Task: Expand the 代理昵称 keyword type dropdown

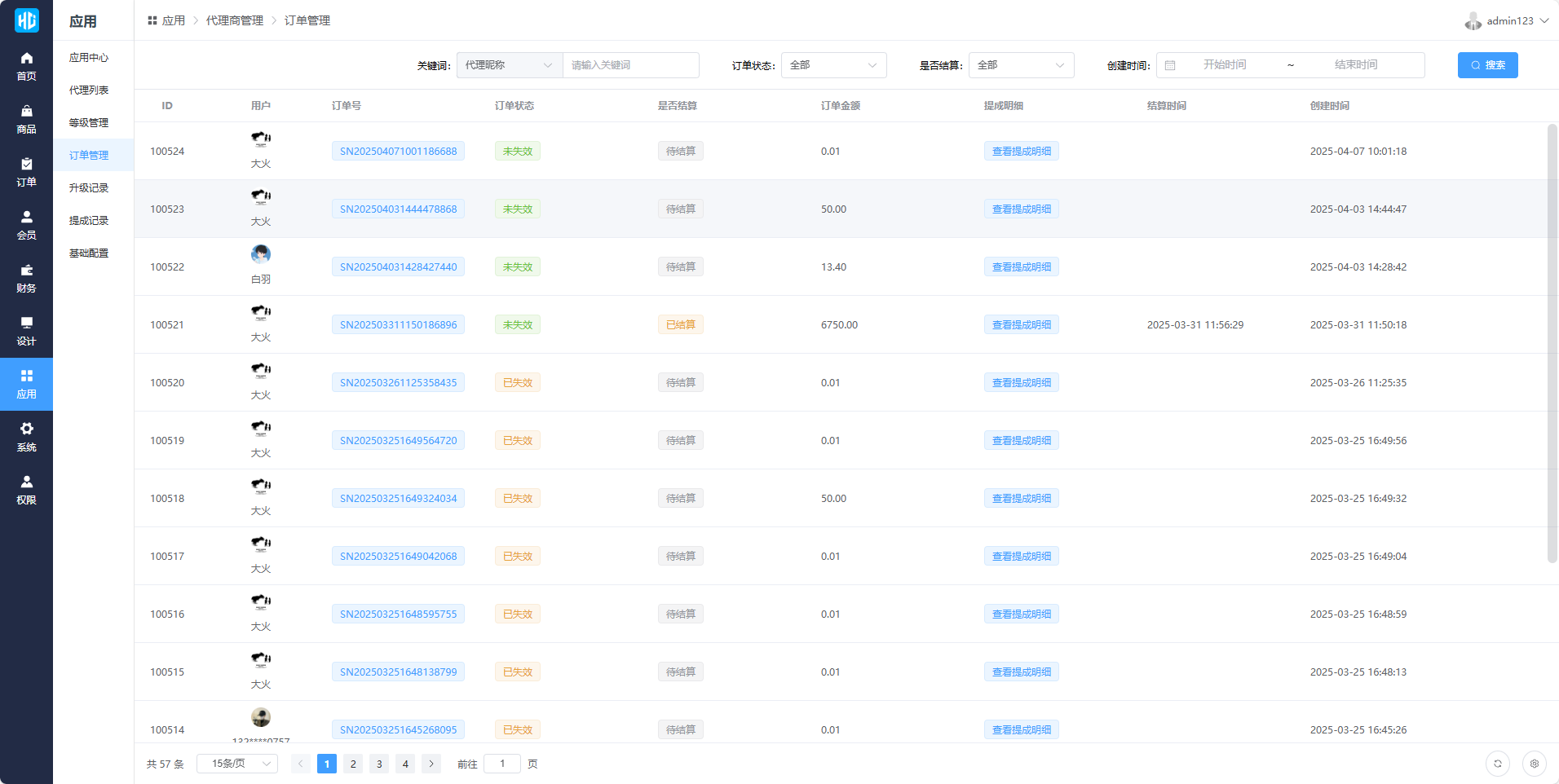Action: pos(509,65)
